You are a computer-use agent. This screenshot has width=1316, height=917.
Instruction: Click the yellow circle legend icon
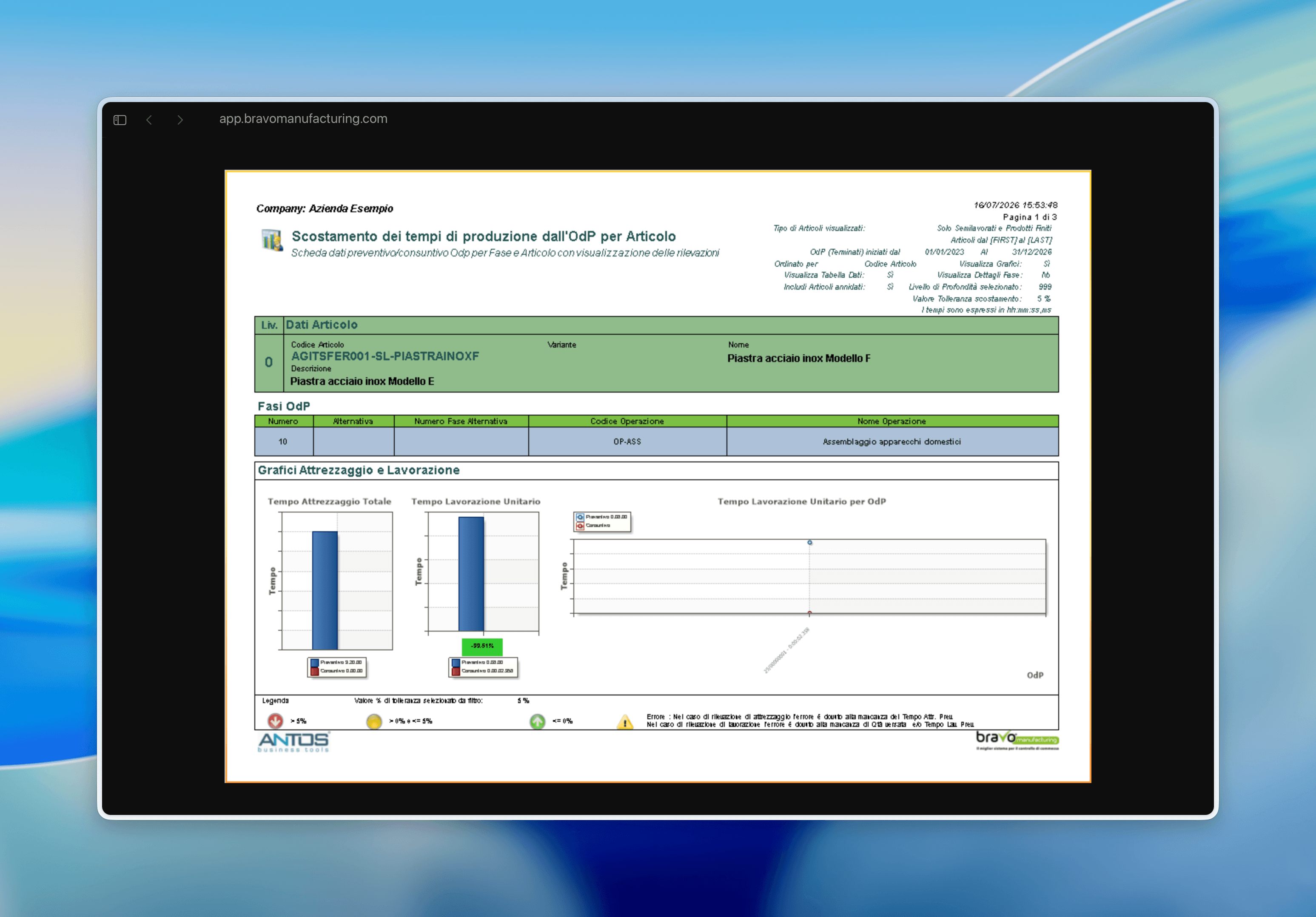374,721
